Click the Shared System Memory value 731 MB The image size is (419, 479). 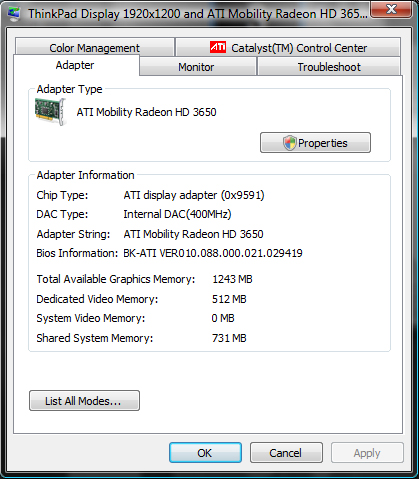pos(229,338)
